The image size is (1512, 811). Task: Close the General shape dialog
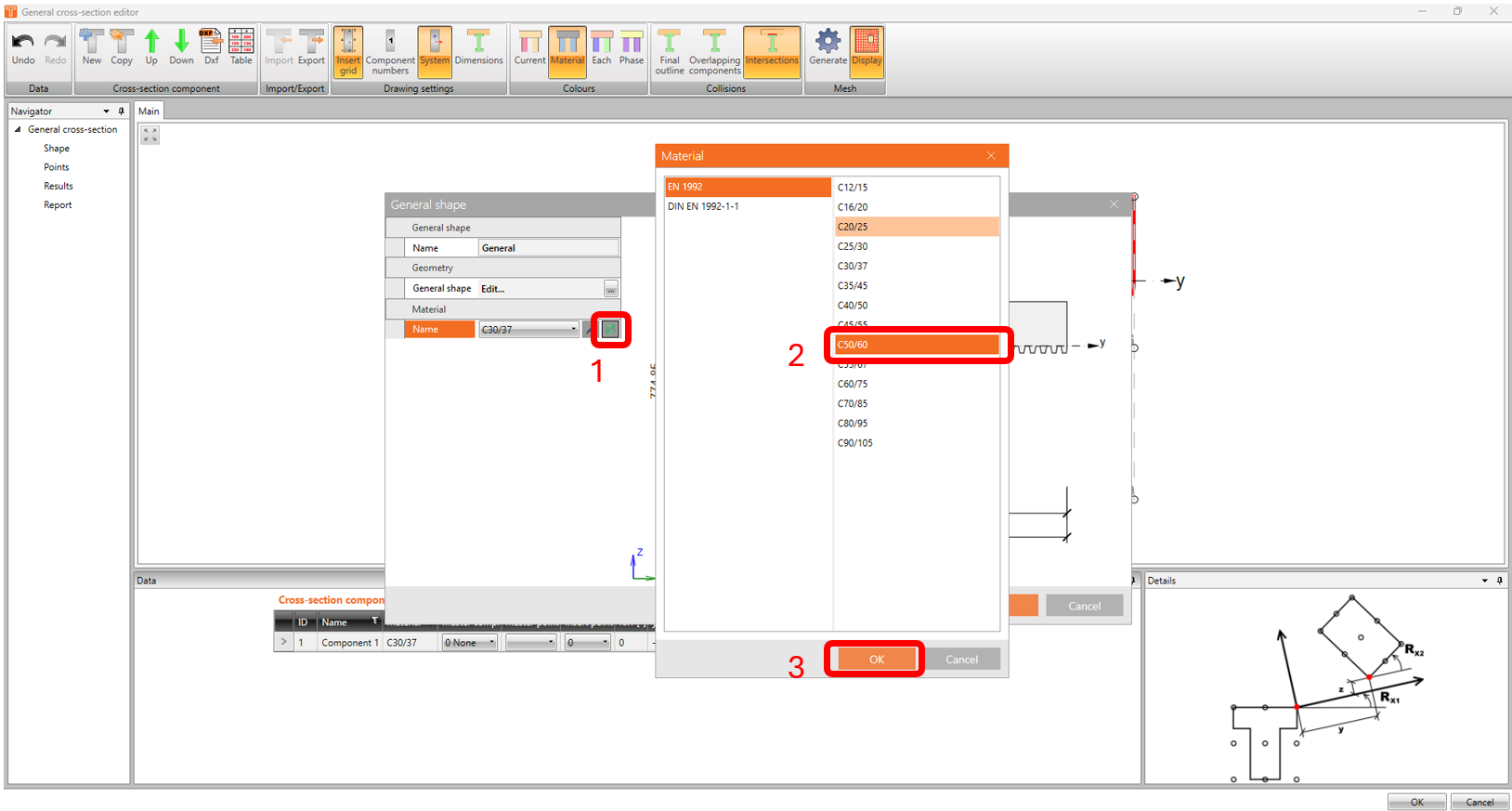pos(1114,204)
